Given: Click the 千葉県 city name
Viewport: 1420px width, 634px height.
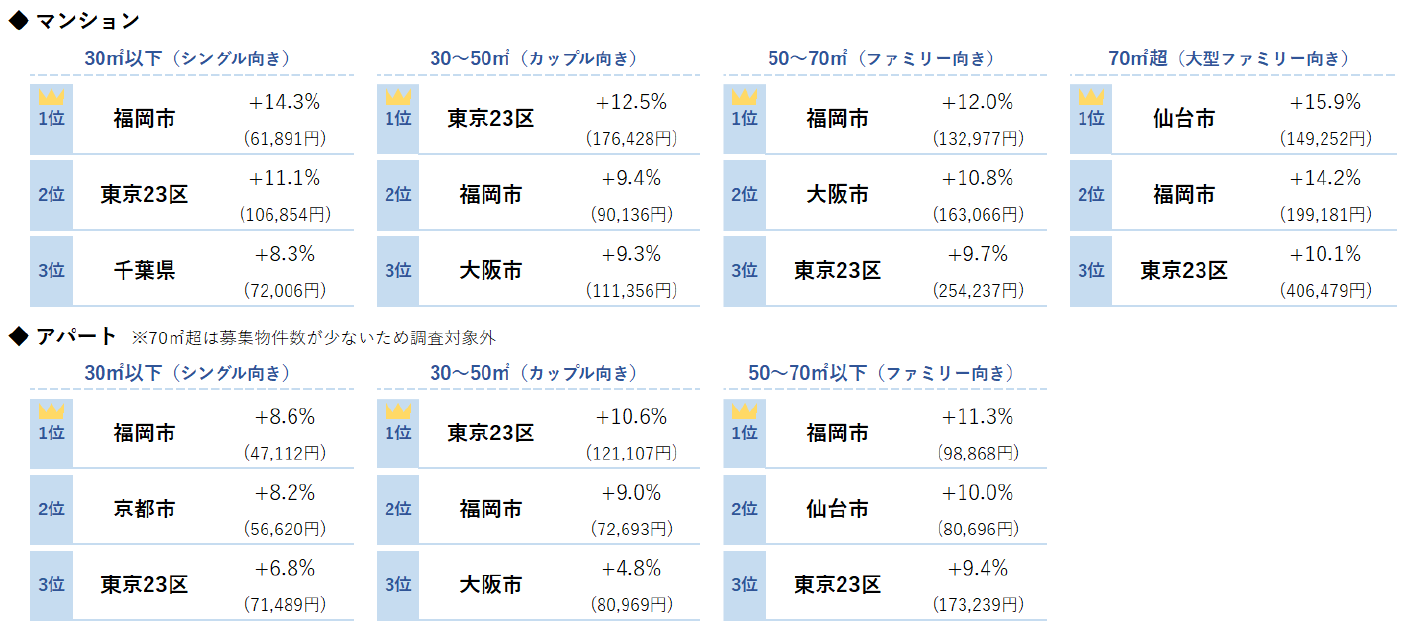Looking at the screenshot, I should pos(144,270).
